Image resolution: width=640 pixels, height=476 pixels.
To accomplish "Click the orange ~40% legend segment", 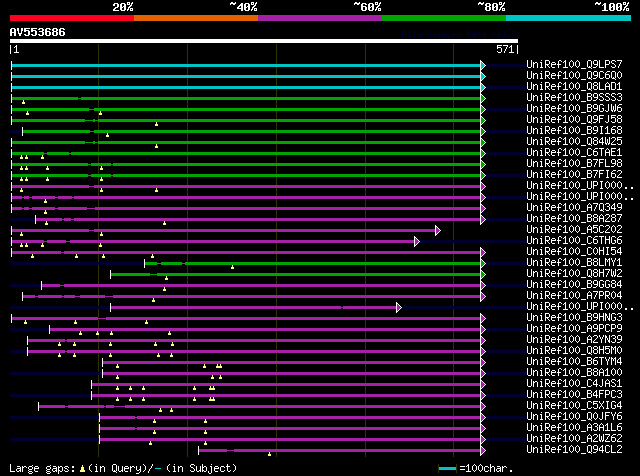I will pyautogui.click(x=196, y=18).
